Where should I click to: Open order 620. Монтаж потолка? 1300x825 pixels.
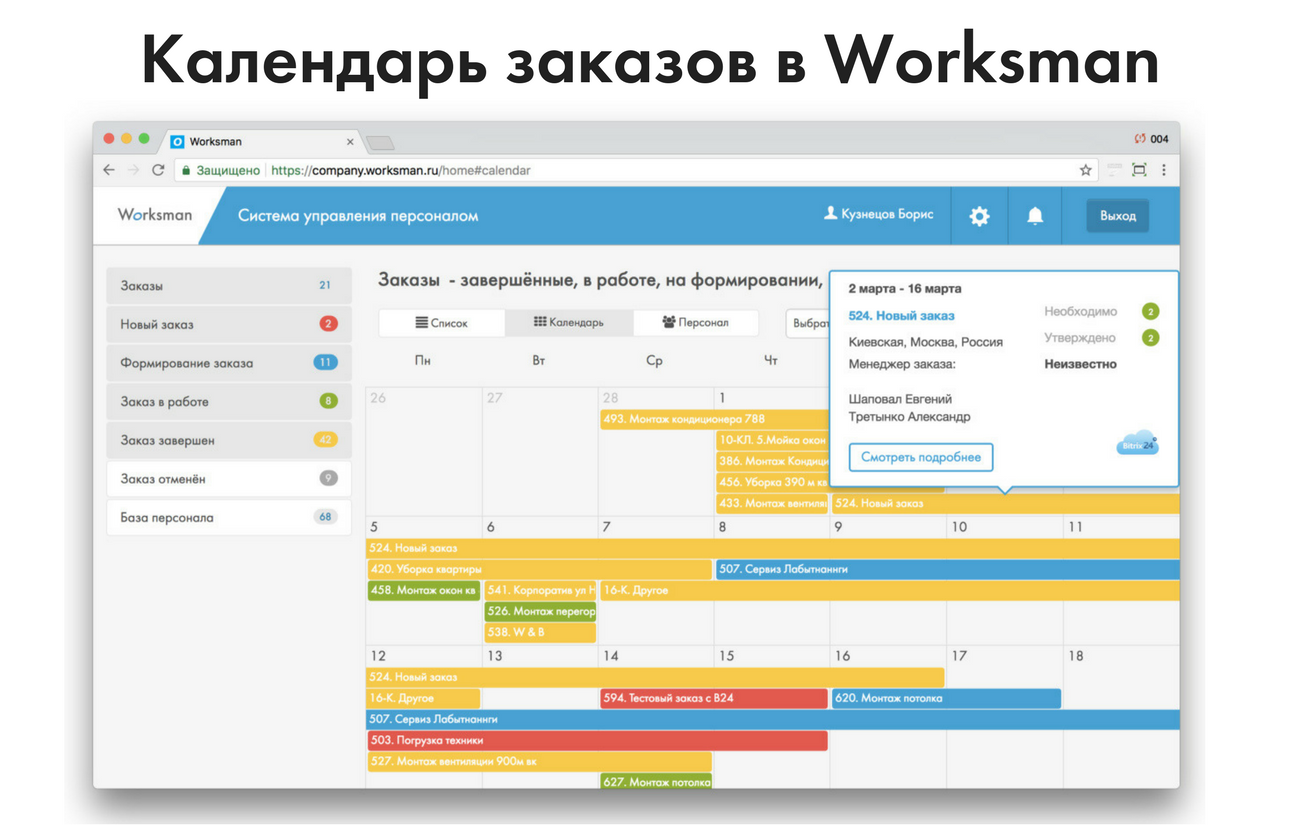[x=946, y=698]
